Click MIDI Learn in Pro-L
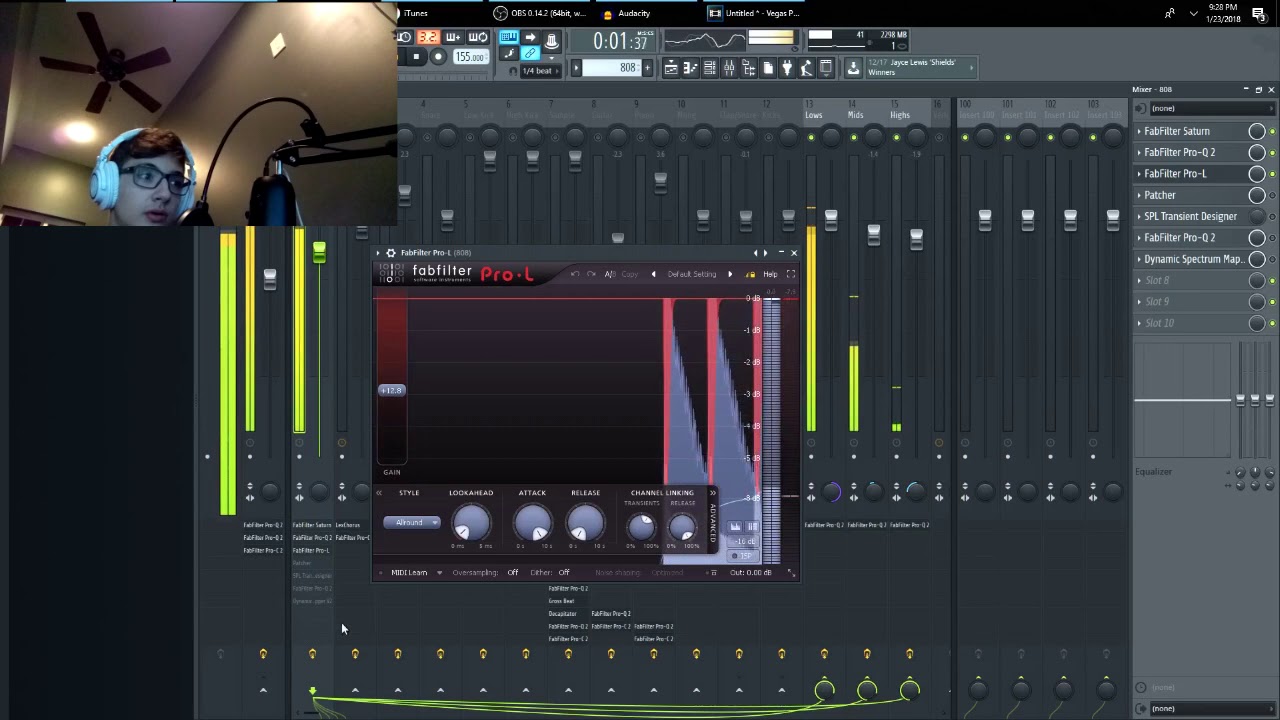The width and height of the screenshot is (1280, 720). [409, 573]
